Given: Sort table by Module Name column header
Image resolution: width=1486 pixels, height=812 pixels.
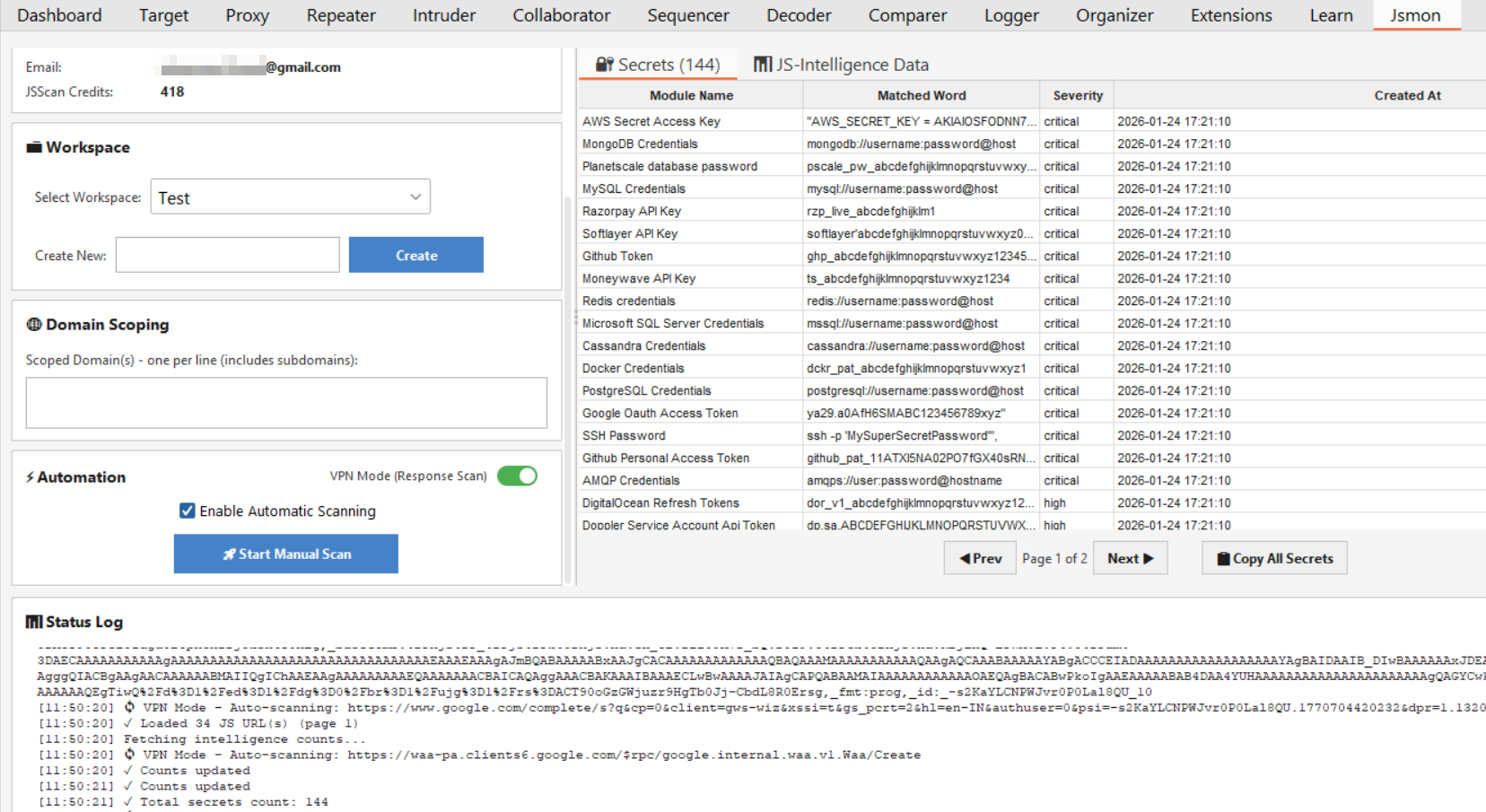Looking at the screenshot, I should 691,95.
